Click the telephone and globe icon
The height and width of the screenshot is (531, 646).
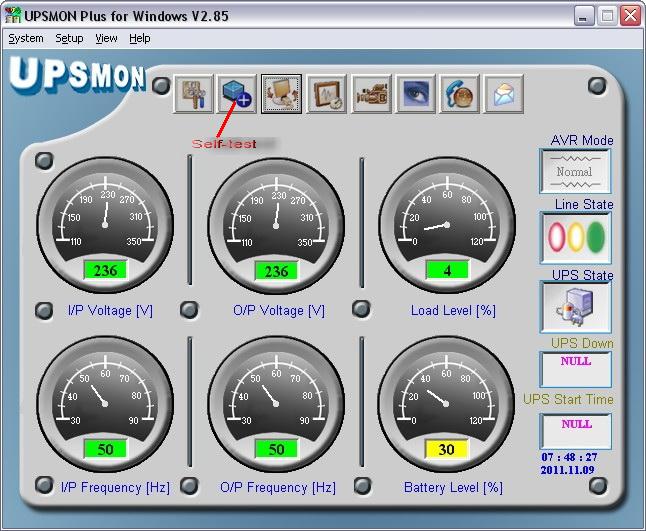460,94
